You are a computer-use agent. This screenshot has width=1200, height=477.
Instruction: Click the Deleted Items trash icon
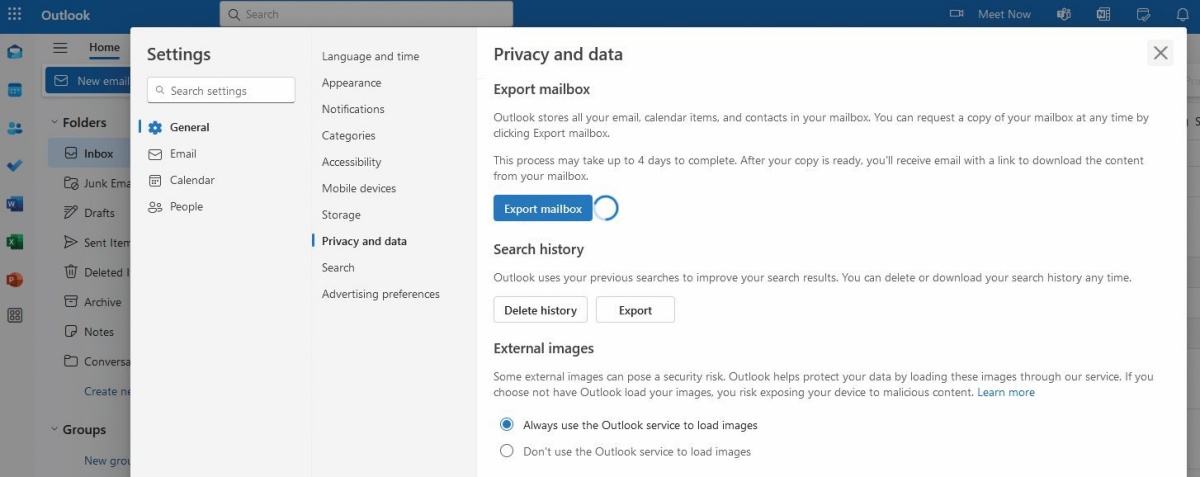pos(71,272)
